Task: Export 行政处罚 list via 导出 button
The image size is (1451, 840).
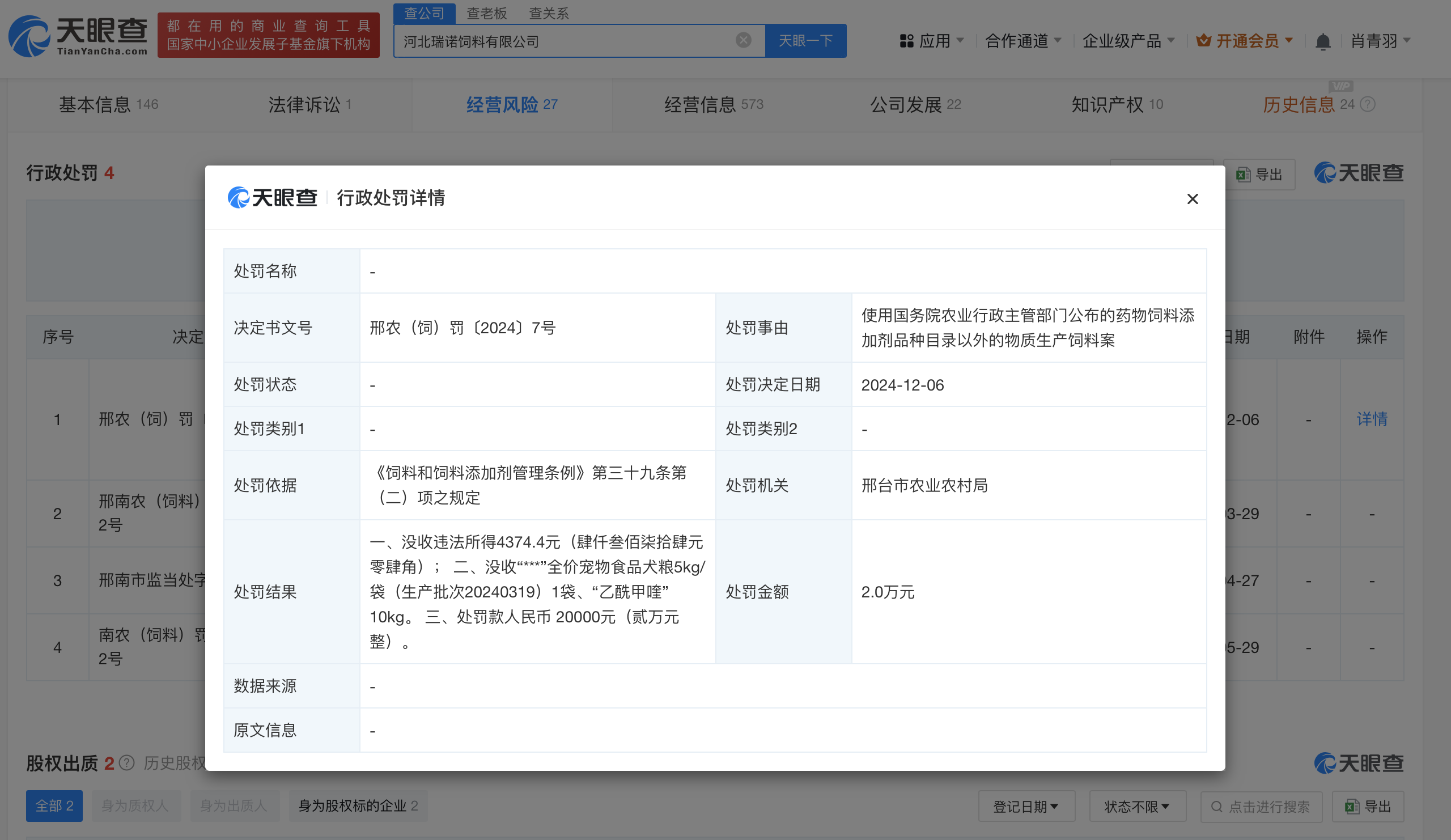Action: click(1261, 175)
